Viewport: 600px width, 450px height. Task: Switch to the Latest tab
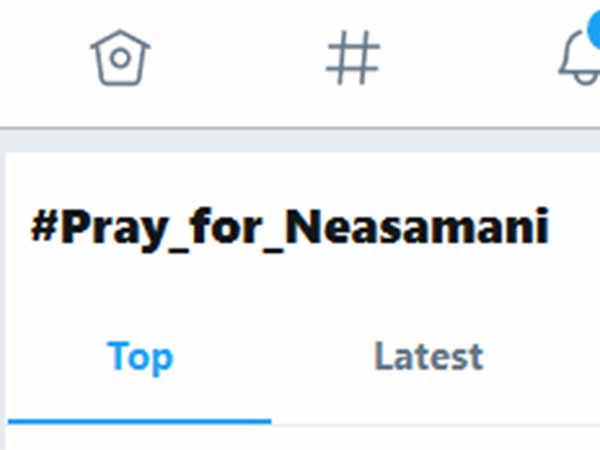(428, 357)
